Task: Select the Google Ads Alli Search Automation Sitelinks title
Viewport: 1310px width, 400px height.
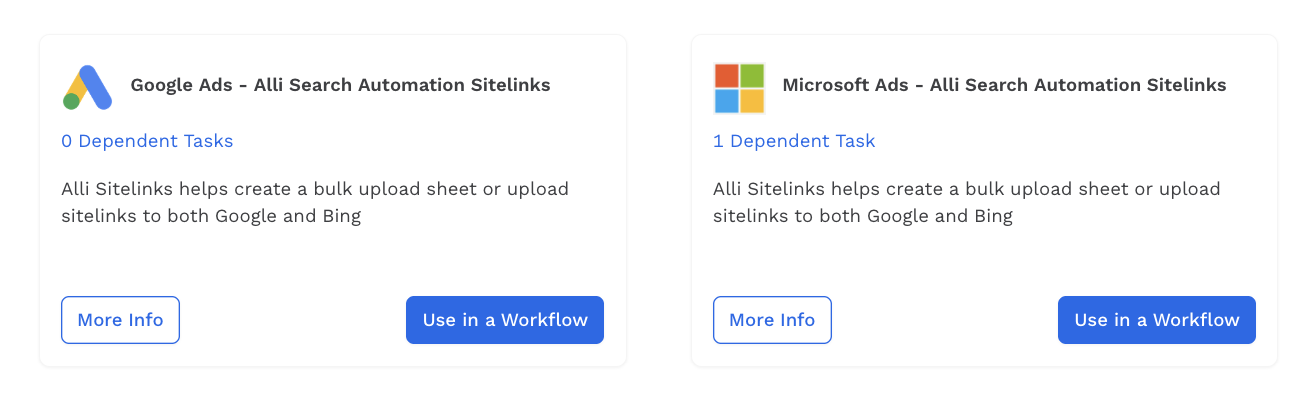Action: pos(340,85)
